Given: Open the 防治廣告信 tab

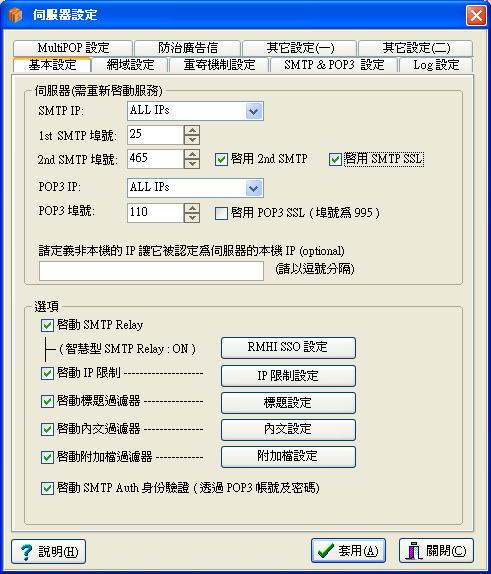Looking at the screenshot, I should [x=188, y=48].
